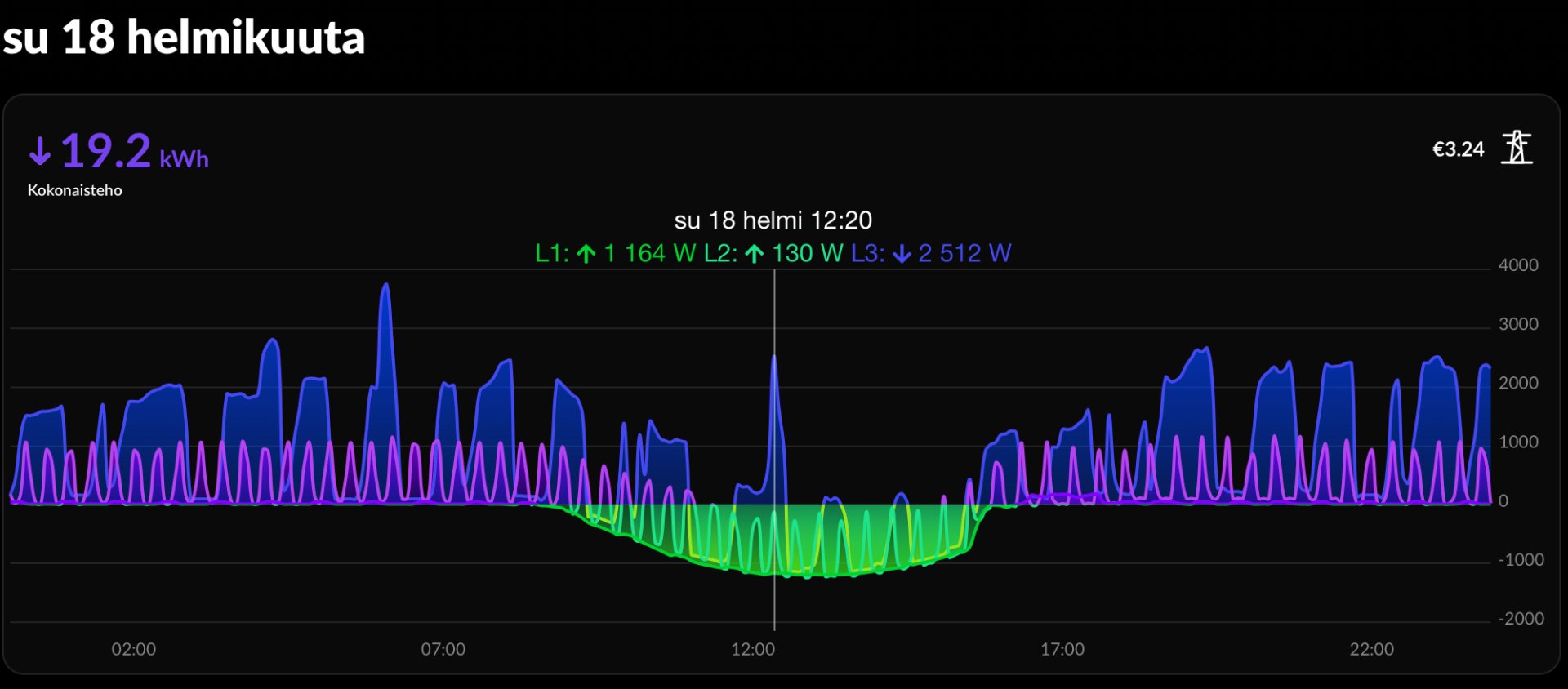Click the power grid pylon icon
This screenshot has height=689, width=1568.
1517,148
